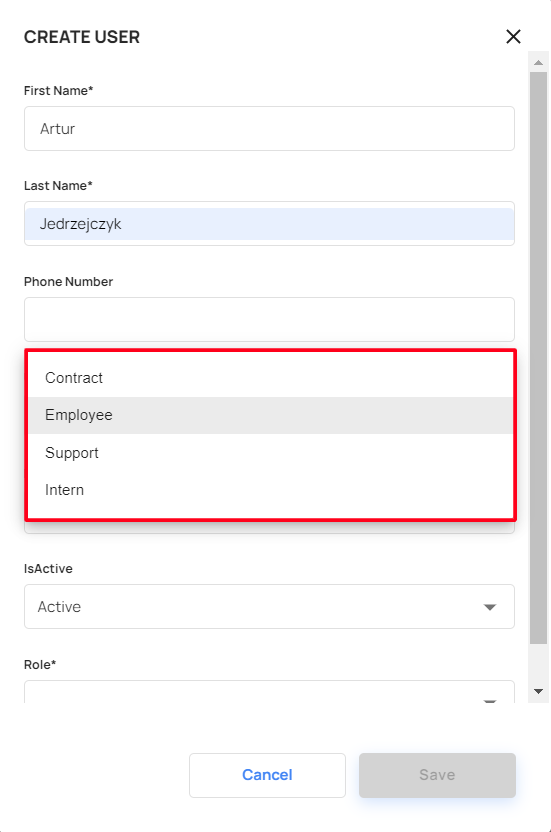Image resolution: width=551 pixels, height=832 pixels.
Task: Click the First Name input field
Action: click(x=269, y=128)
